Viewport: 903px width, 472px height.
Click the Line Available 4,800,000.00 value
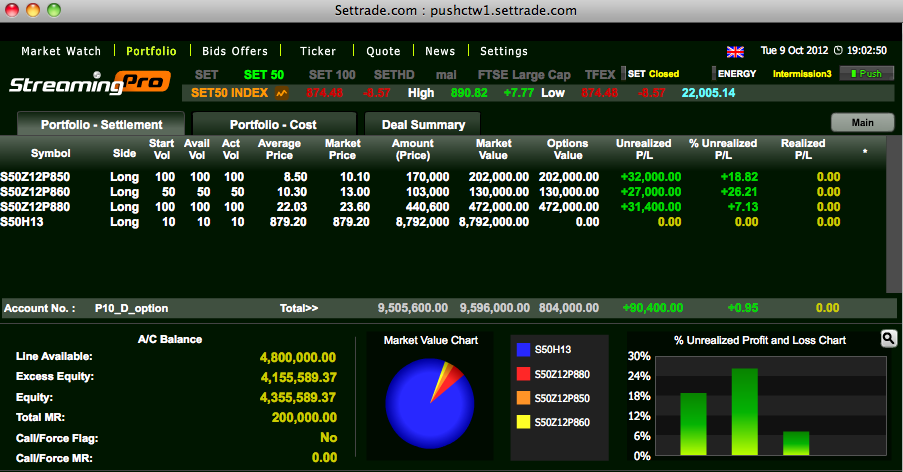[x=298, y=357]
